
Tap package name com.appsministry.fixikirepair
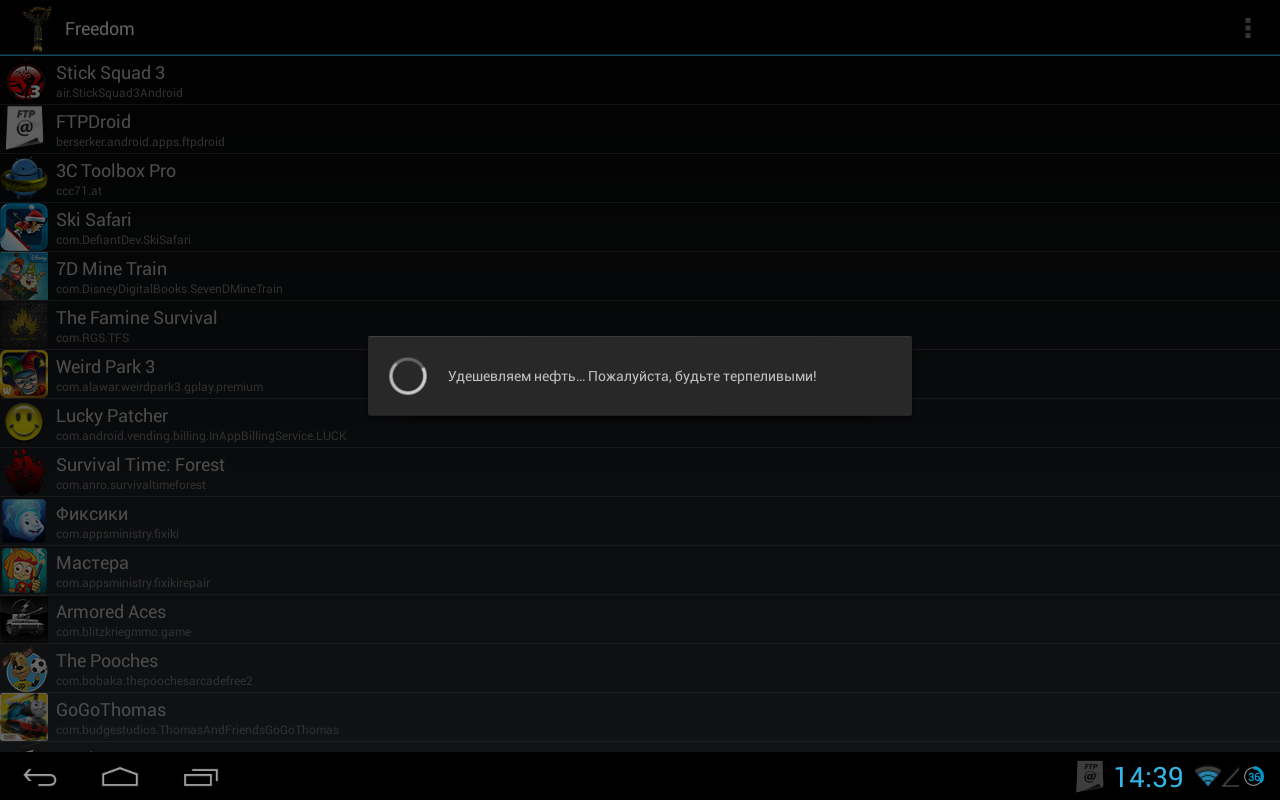coord(133,583)
